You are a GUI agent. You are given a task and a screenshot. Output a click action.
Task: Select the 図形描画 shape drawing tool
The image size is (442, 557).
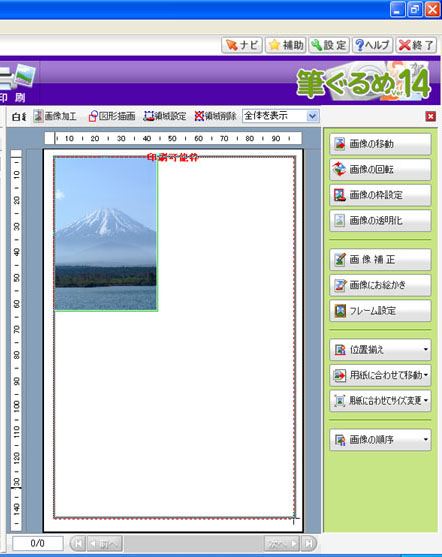pos(112,116)
